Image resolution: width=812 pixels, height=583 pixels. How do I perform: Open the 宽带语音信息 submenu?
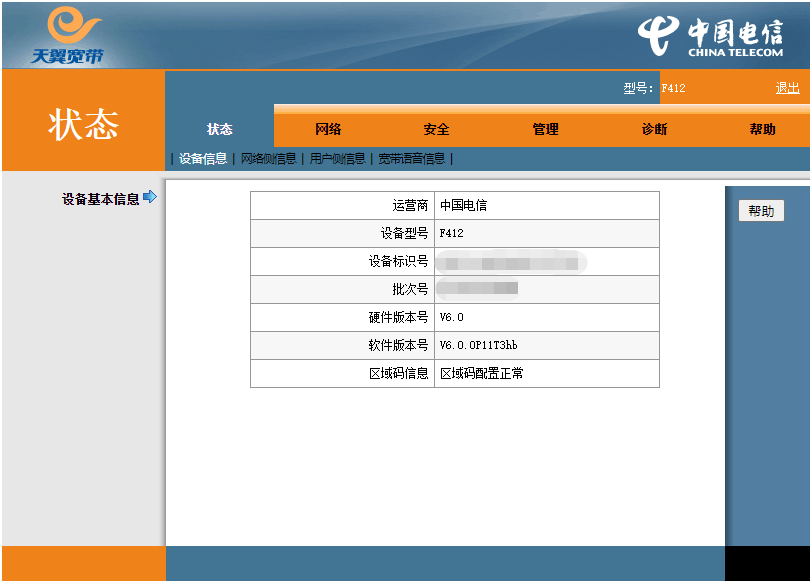pyautogui.click(x=411, y=158)
